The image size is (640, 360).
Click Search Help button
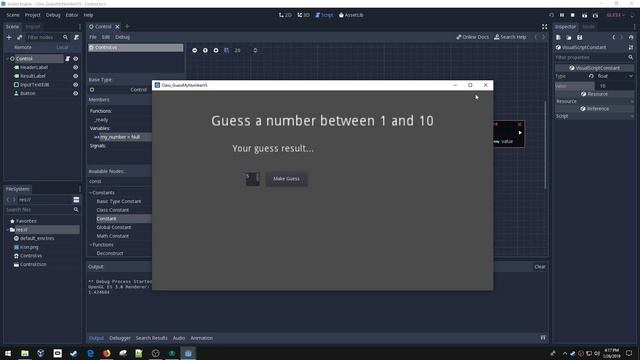tap(510, 37)
